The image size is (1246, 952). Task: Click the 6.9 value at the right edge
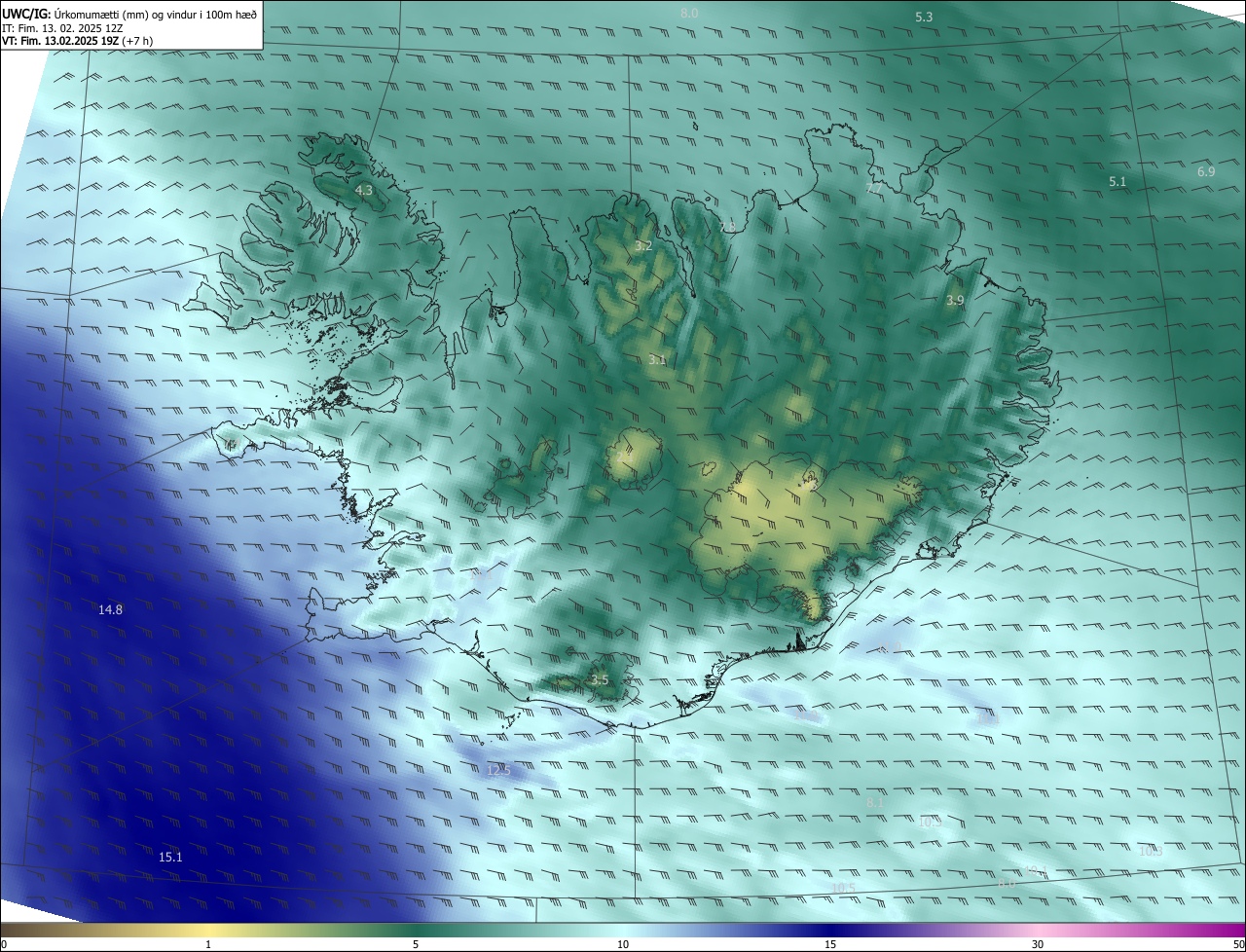point(1206,171)
